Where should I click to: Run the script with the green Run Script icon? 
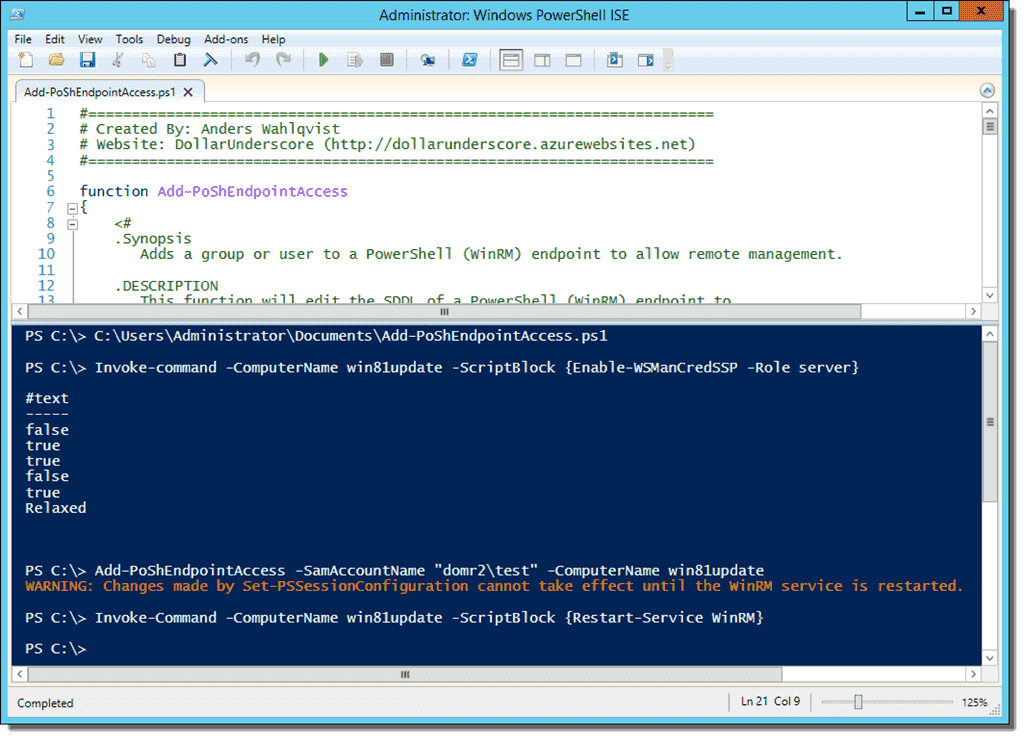pyautogui.click(x=323, y=60)
